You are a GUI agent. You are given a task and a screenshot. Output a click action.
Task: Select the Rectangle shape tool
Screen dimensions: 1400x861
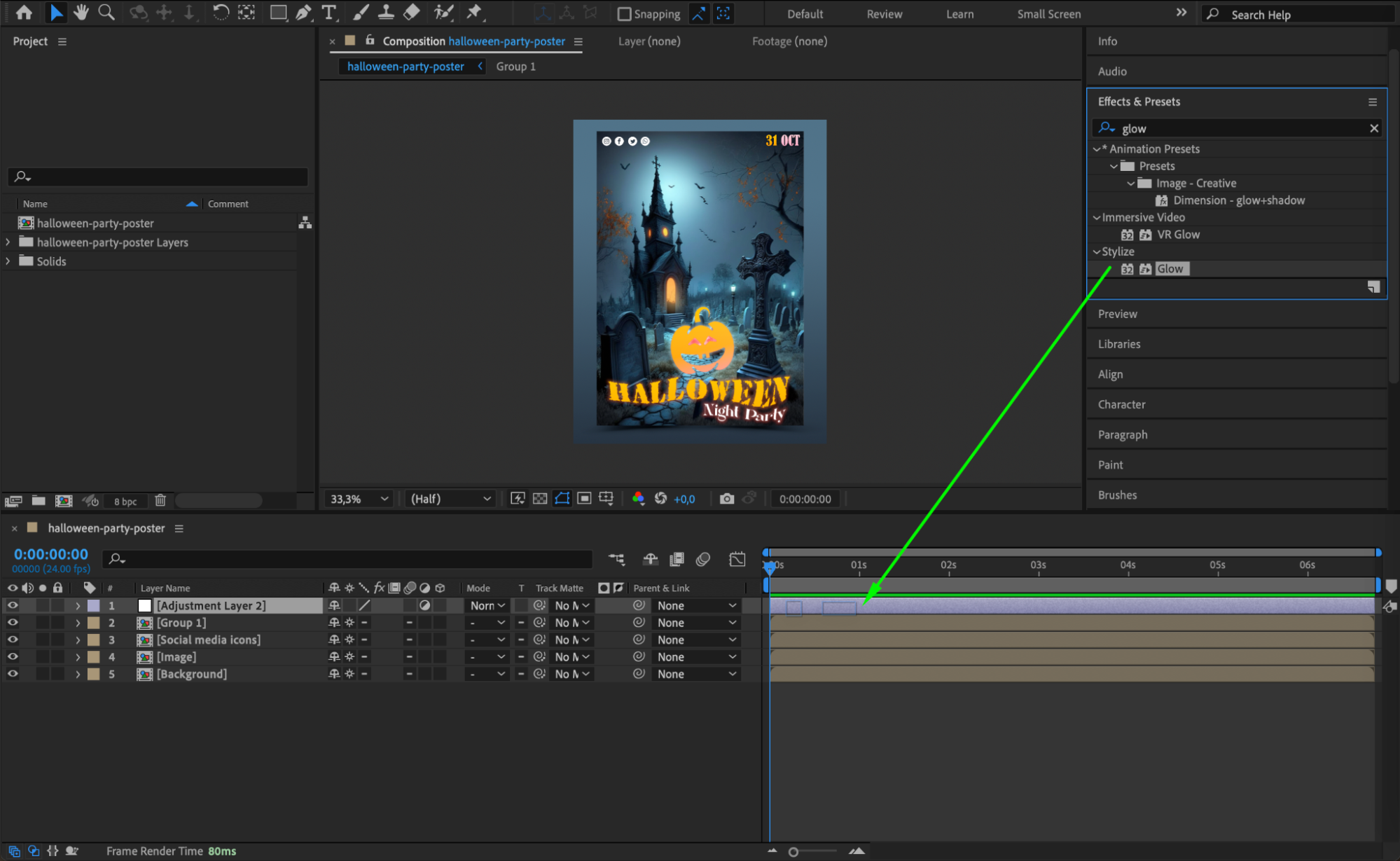tap(278, 13)
